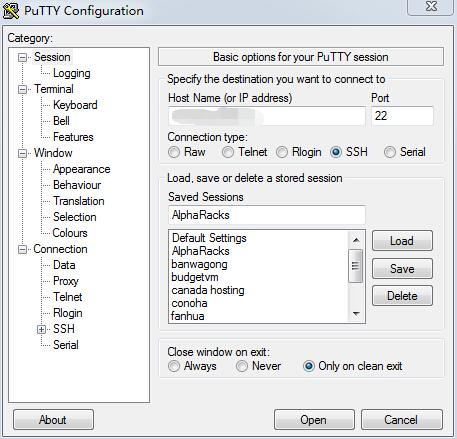The image size is (457, 439).
Task: Click the sessions list scroll down arrow
Action: [x=356, y=314]
